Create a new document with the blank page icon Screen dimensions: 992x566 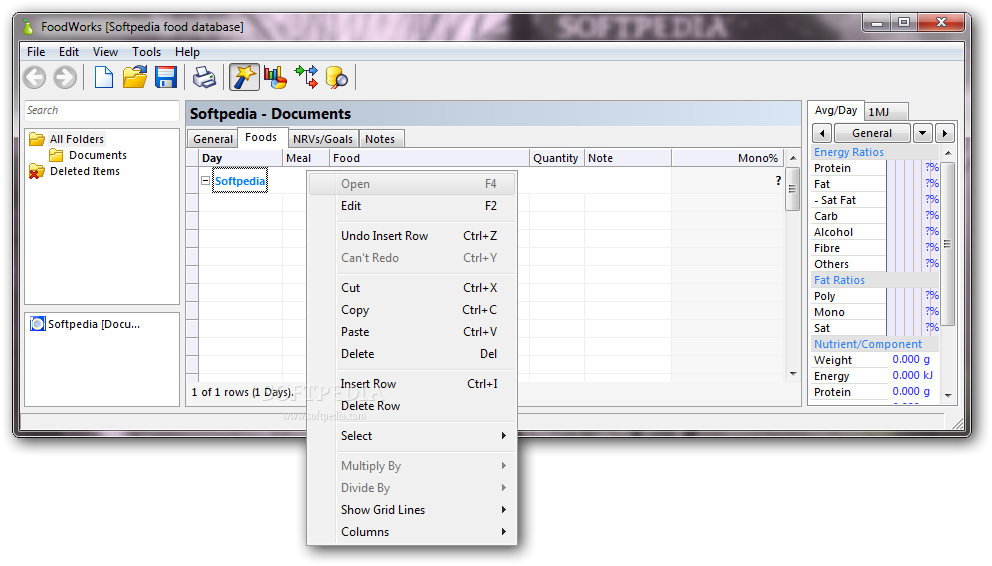point(104,77)
